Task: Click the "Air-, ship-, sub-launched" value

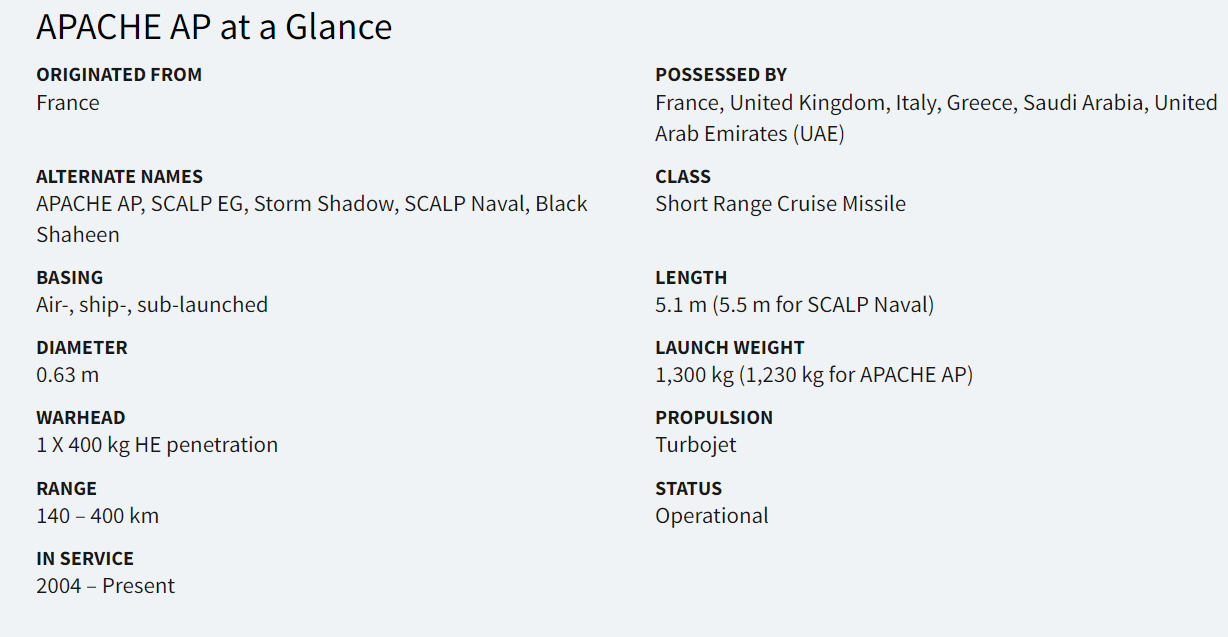Action: click(x=152, y=305)
